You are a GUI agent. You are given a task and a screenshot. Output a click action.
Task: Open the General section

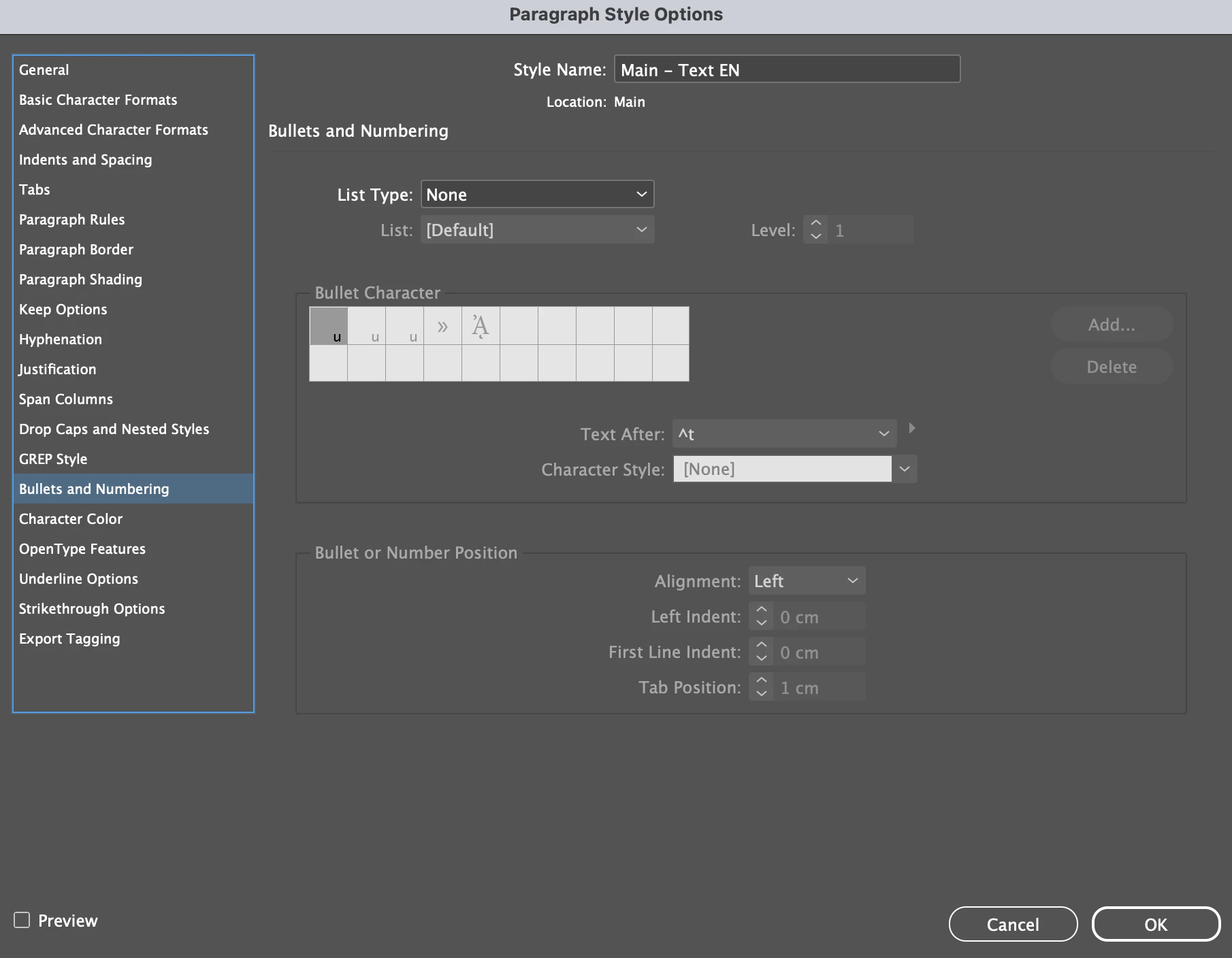[133, 69]
